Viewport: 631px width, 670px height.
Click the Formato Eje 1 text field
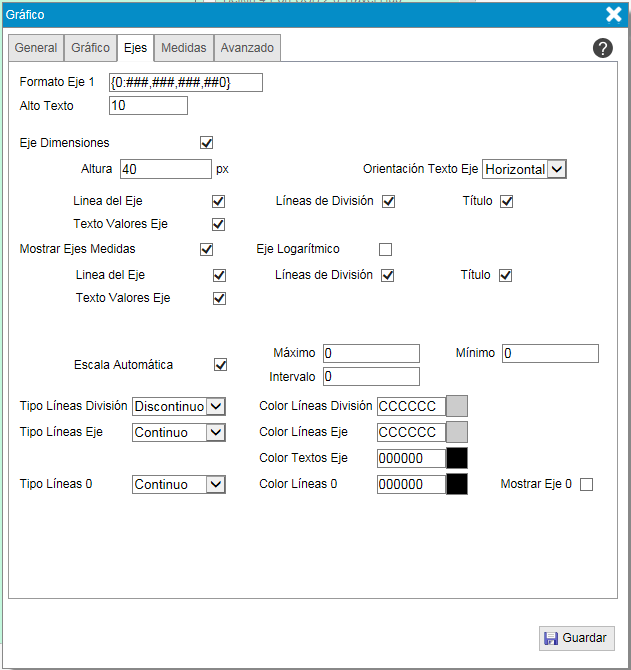tap(185, 82)
